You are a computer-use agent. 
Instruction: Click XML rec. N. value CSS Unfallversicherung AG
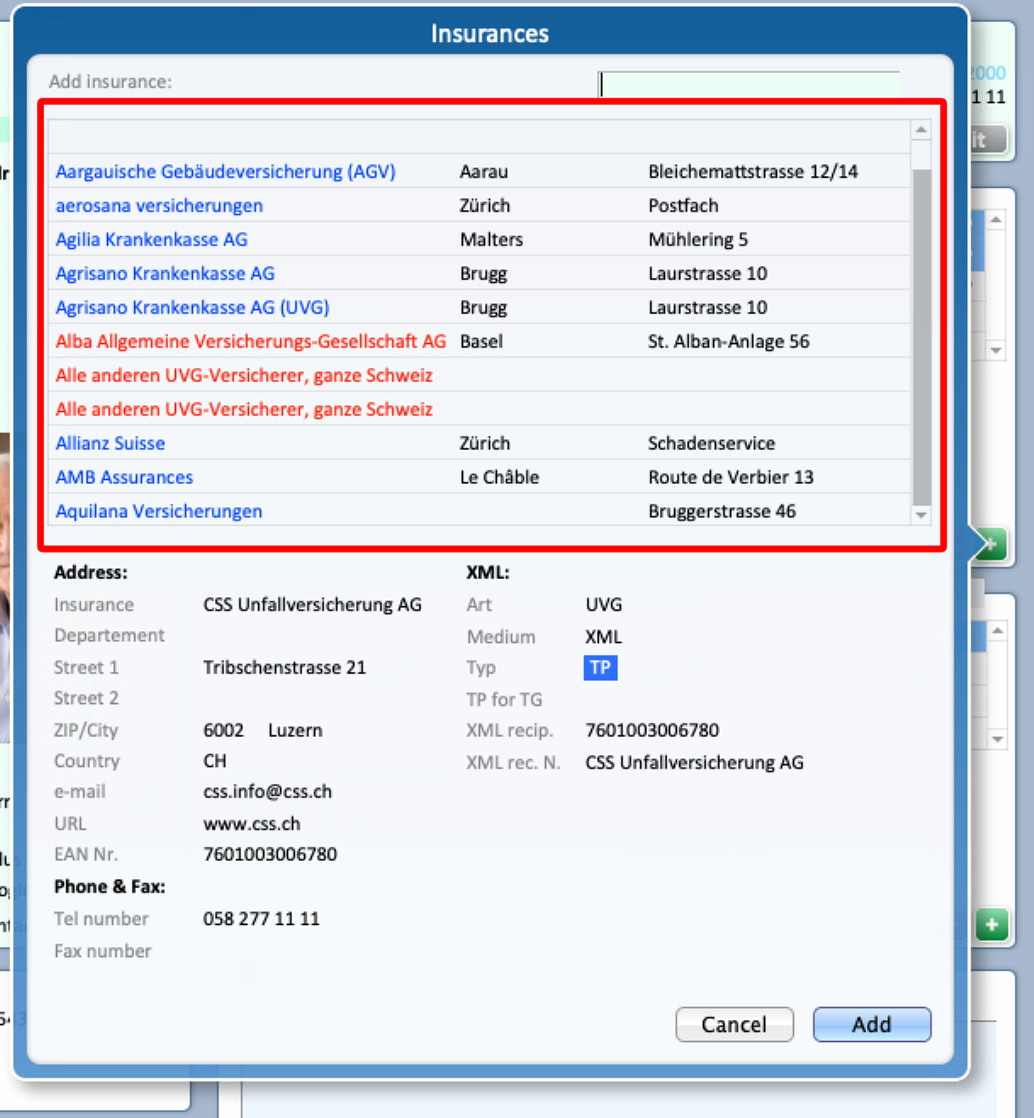(694, 763)
